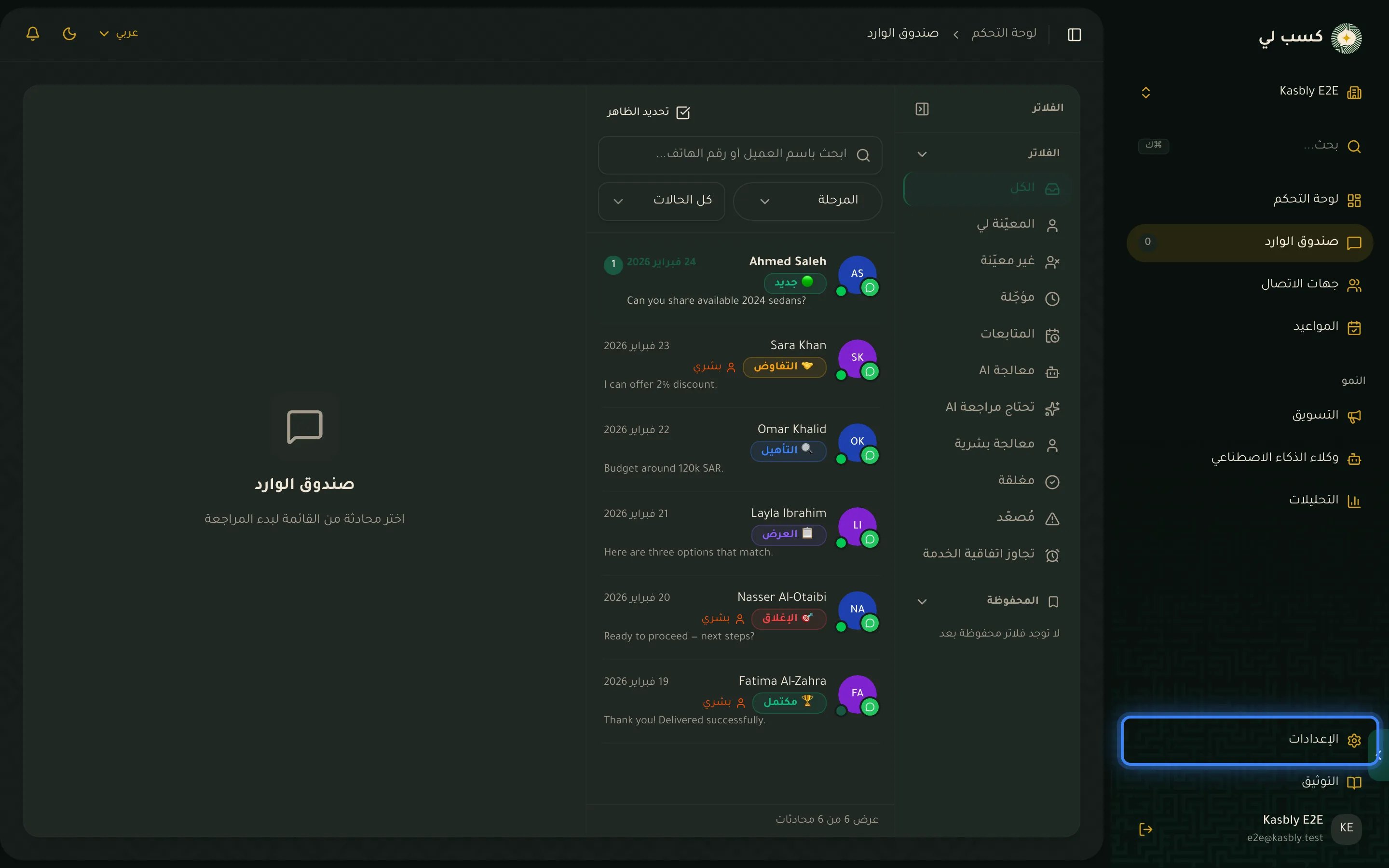Viewport: 1389px width, 868px height.
Task: Toggle dark mode with the moon icon
Action: tap(69, 34)
